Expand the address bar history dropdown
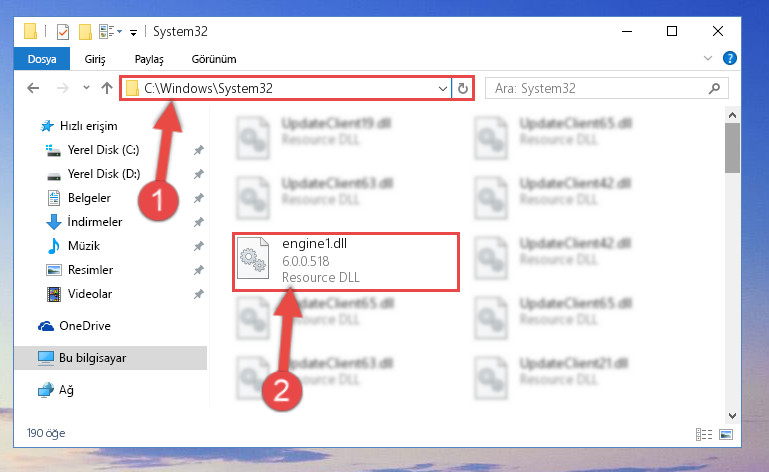The width and height of the screenshot is (769, 472). (x=442, y=89)
